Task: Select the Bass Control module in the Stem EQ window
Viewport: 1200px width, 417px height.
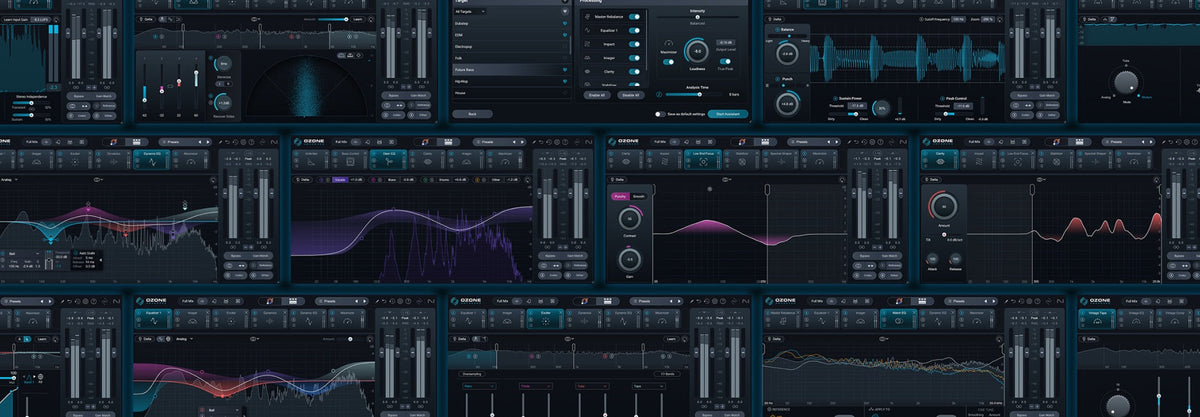Action: coord(350,160)
